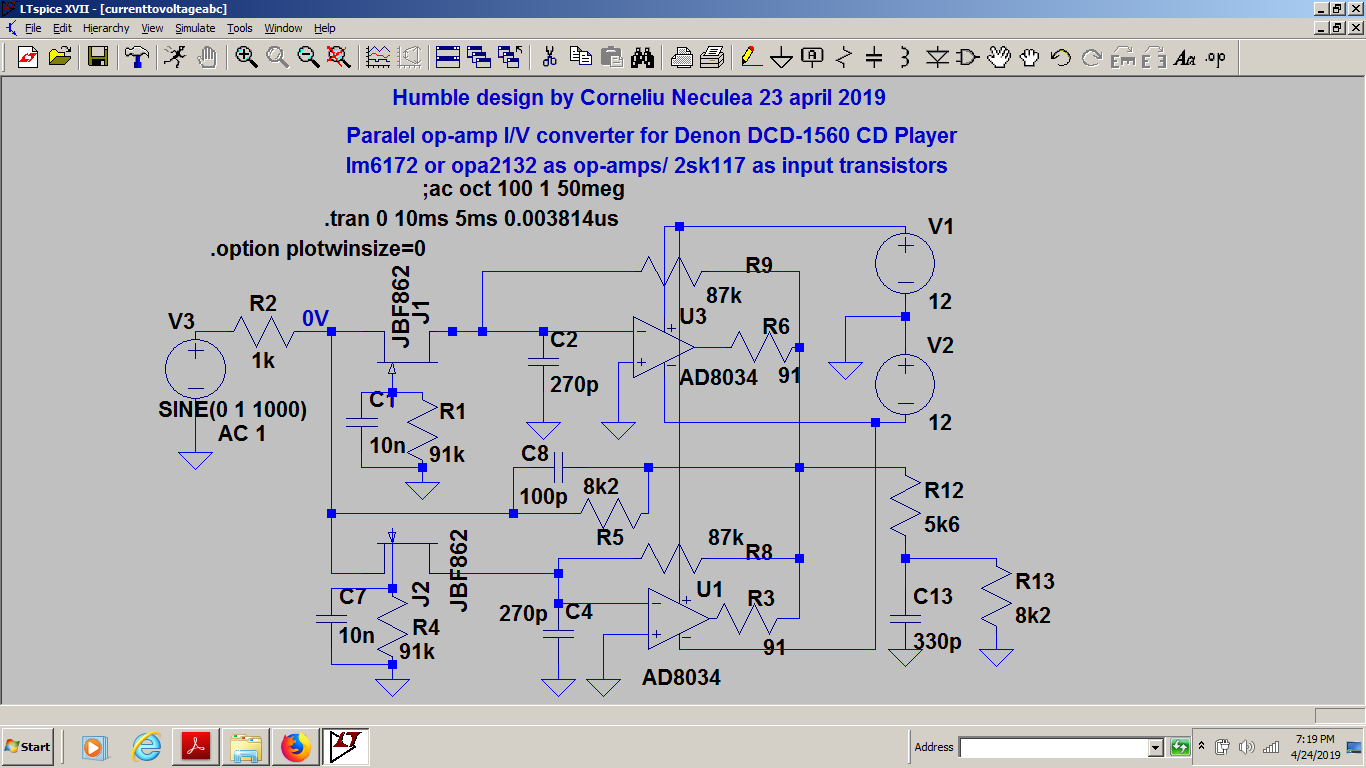The image size is (1366, 768).
Task: Click the Humble design title text
Action: pos(639,98)
